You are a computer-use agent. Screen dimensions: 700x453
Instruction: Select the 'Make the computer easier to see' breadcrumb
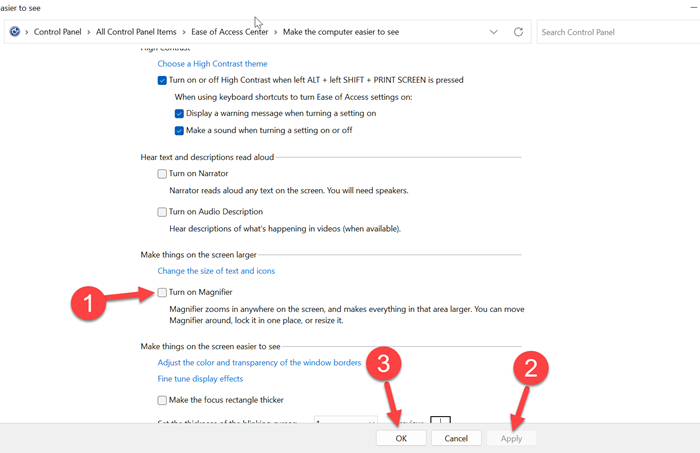click(341, 32)
